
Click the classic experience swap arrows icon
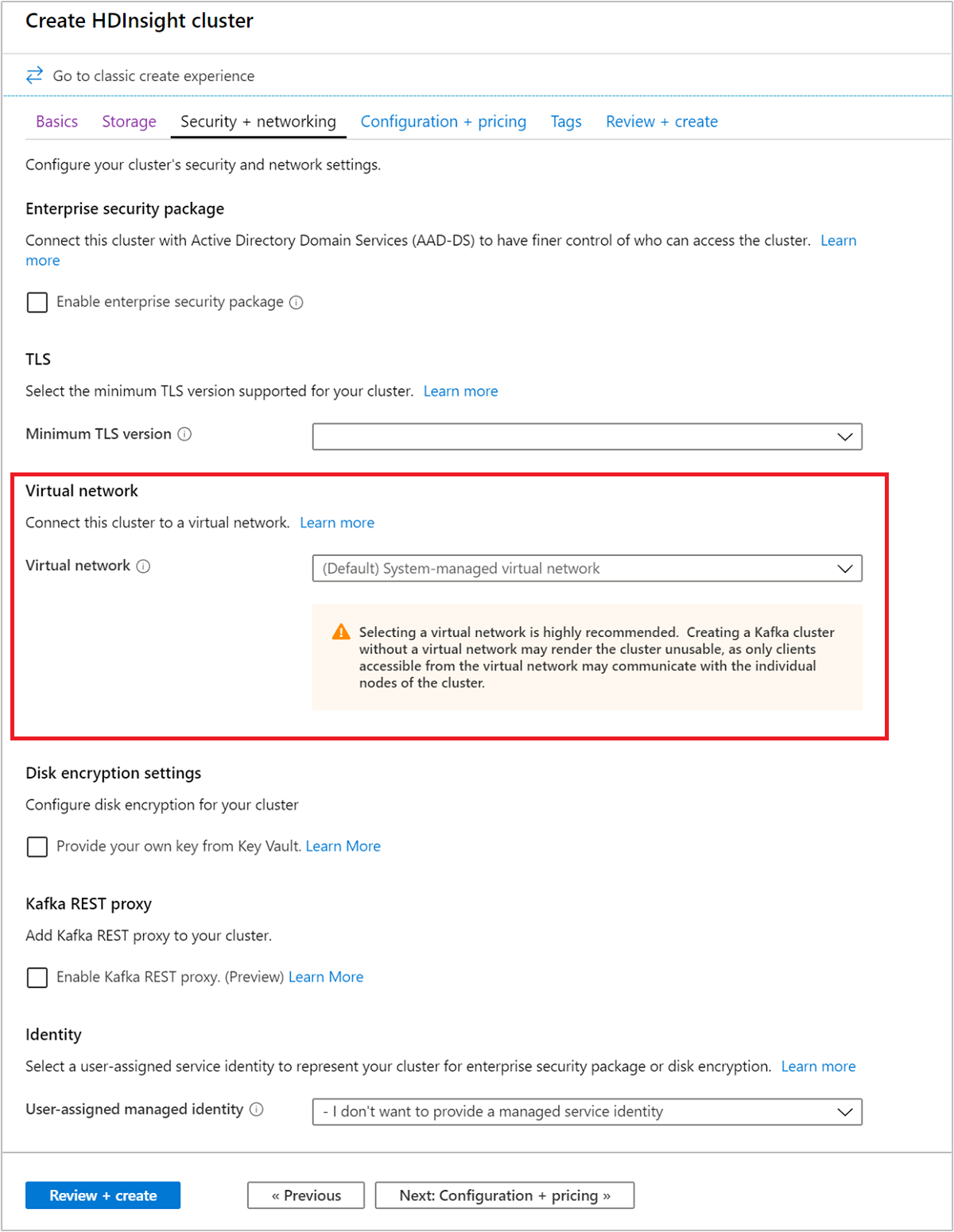(34, 76)
